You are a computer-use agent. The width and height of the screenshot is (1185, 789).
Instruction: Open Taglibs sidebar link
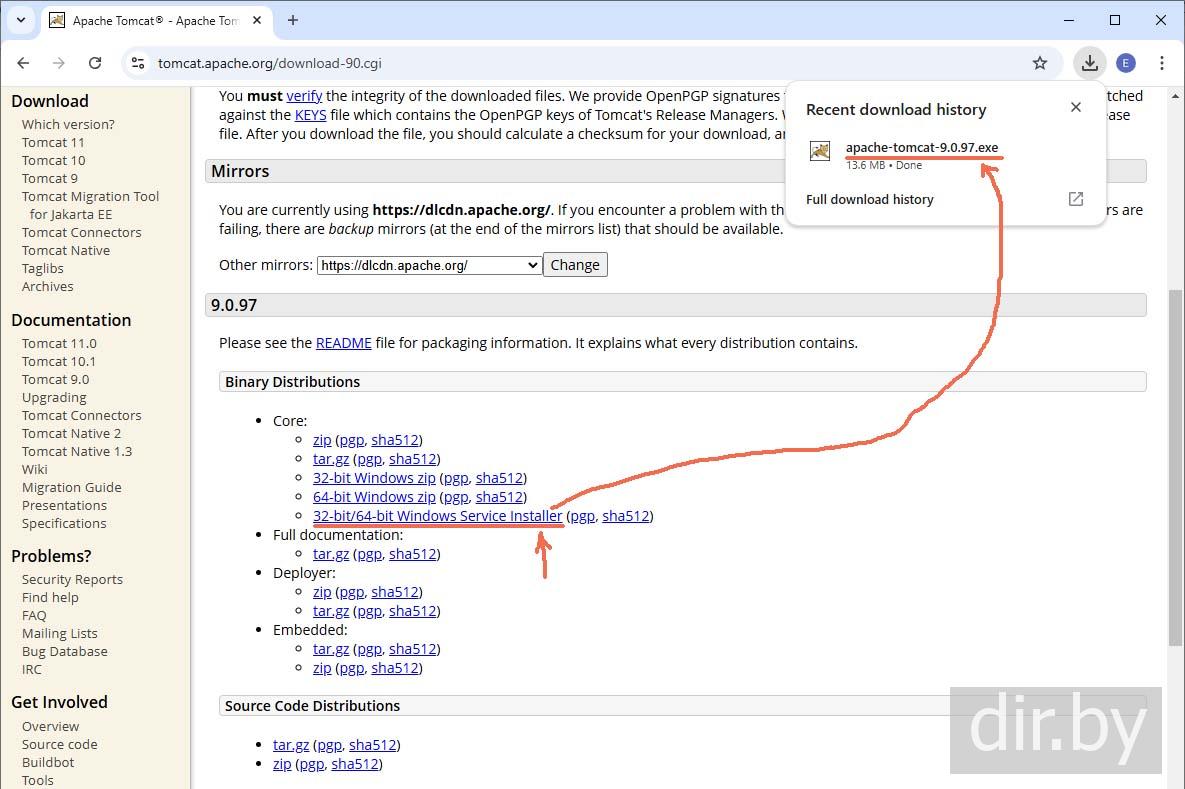click(x=42, y=268)
